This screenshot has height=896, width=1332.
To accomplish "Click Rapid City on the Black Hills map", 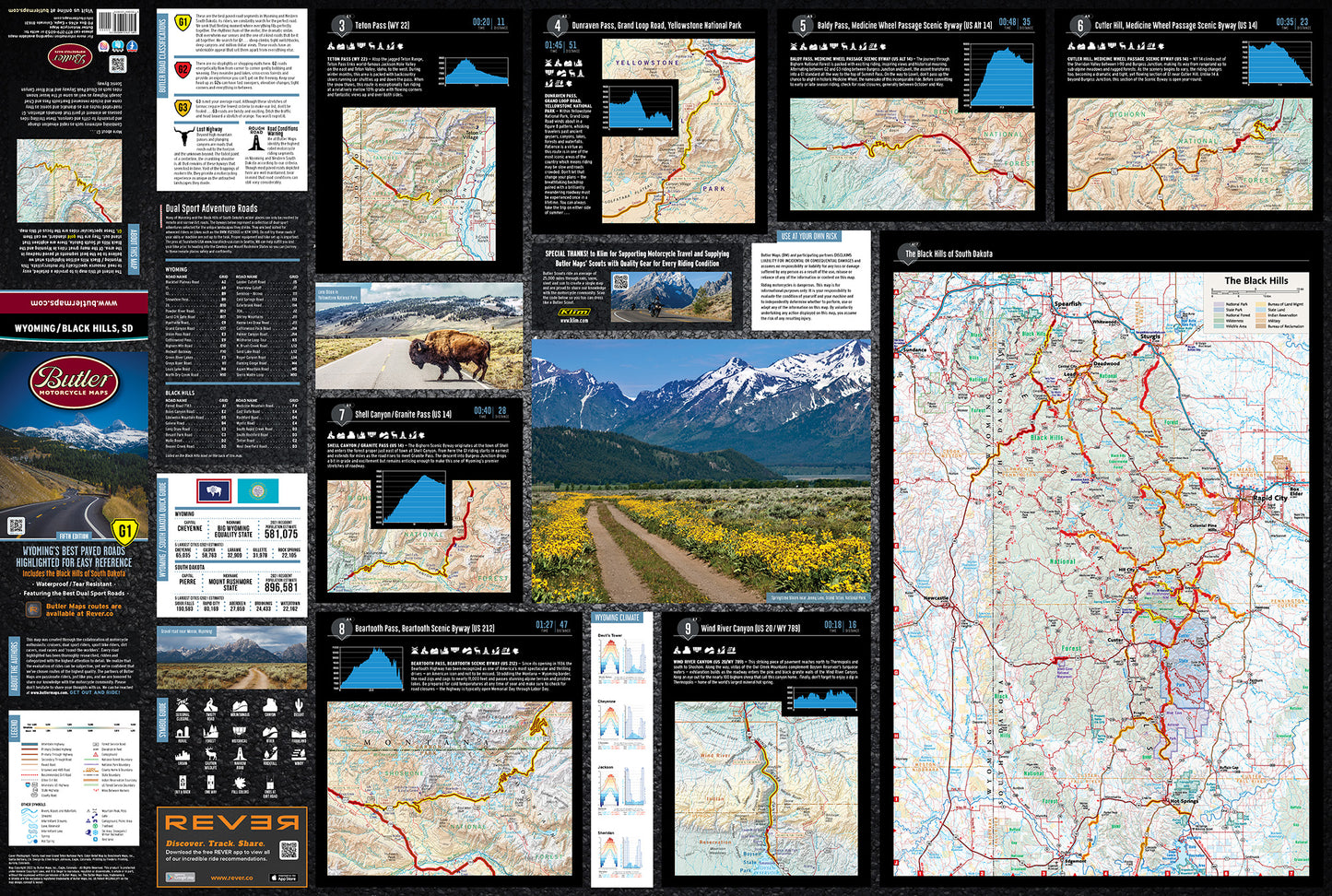I will click(x=1268, y=498).
